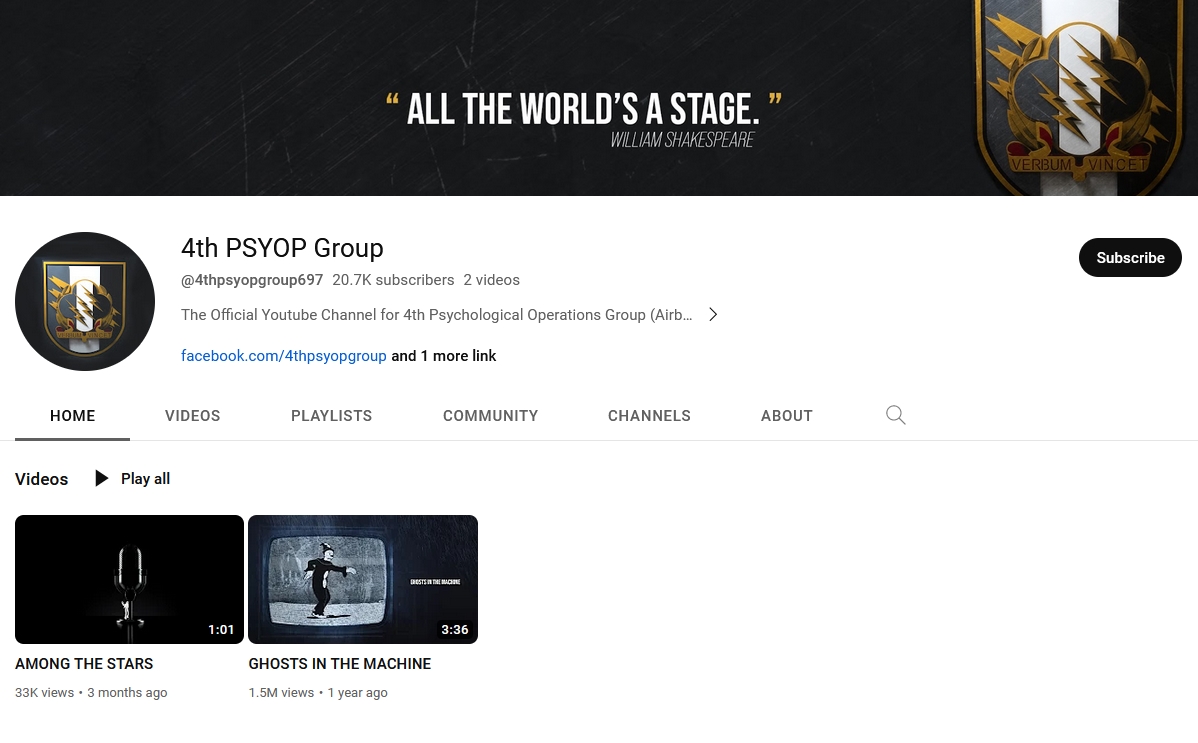Open the Home tab

(x=73, y=416)
